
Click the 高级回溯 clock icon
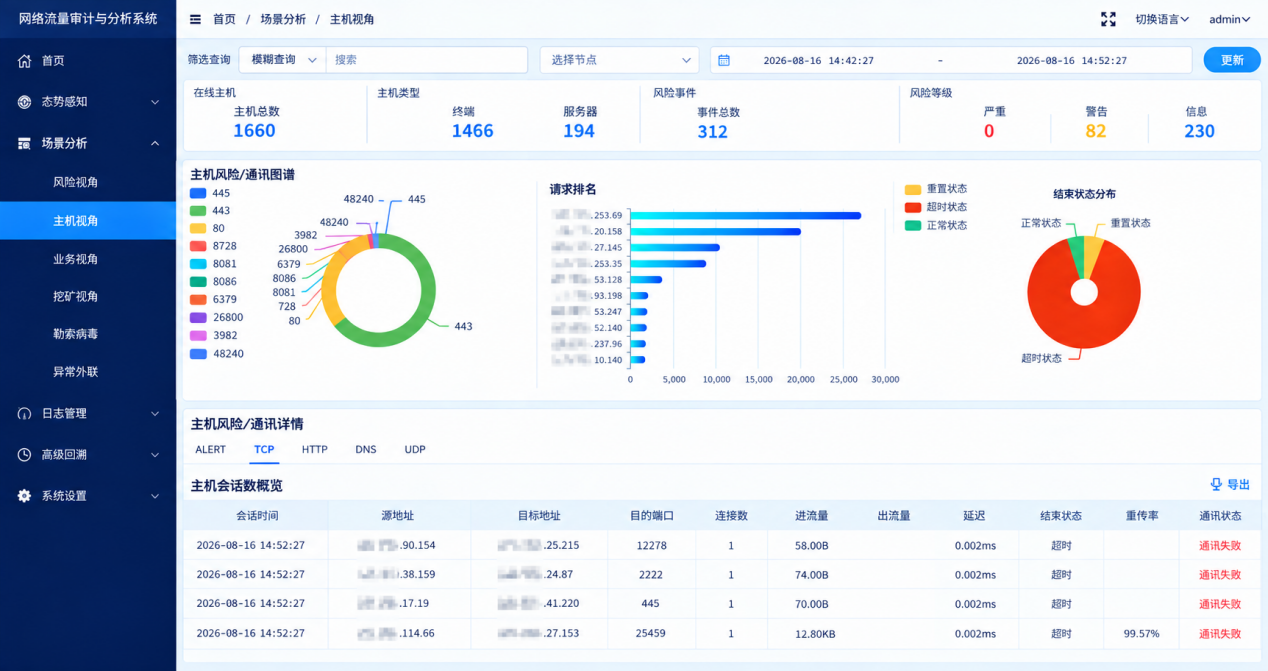(x=25, y=454)
